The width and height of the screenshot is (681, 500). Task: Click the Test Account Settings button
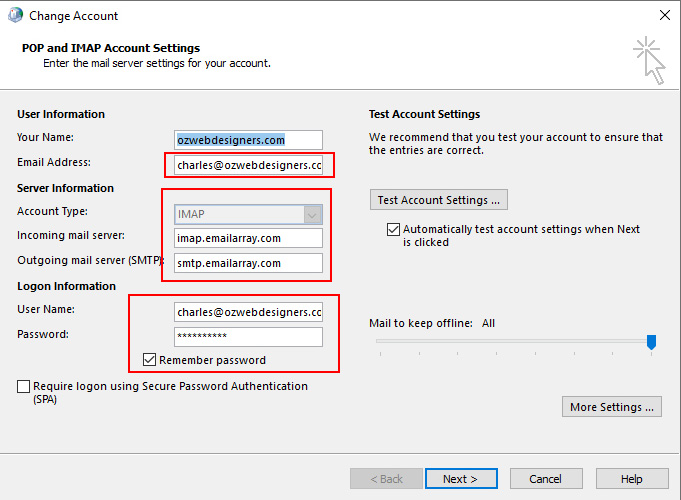(x=439, y=200)
